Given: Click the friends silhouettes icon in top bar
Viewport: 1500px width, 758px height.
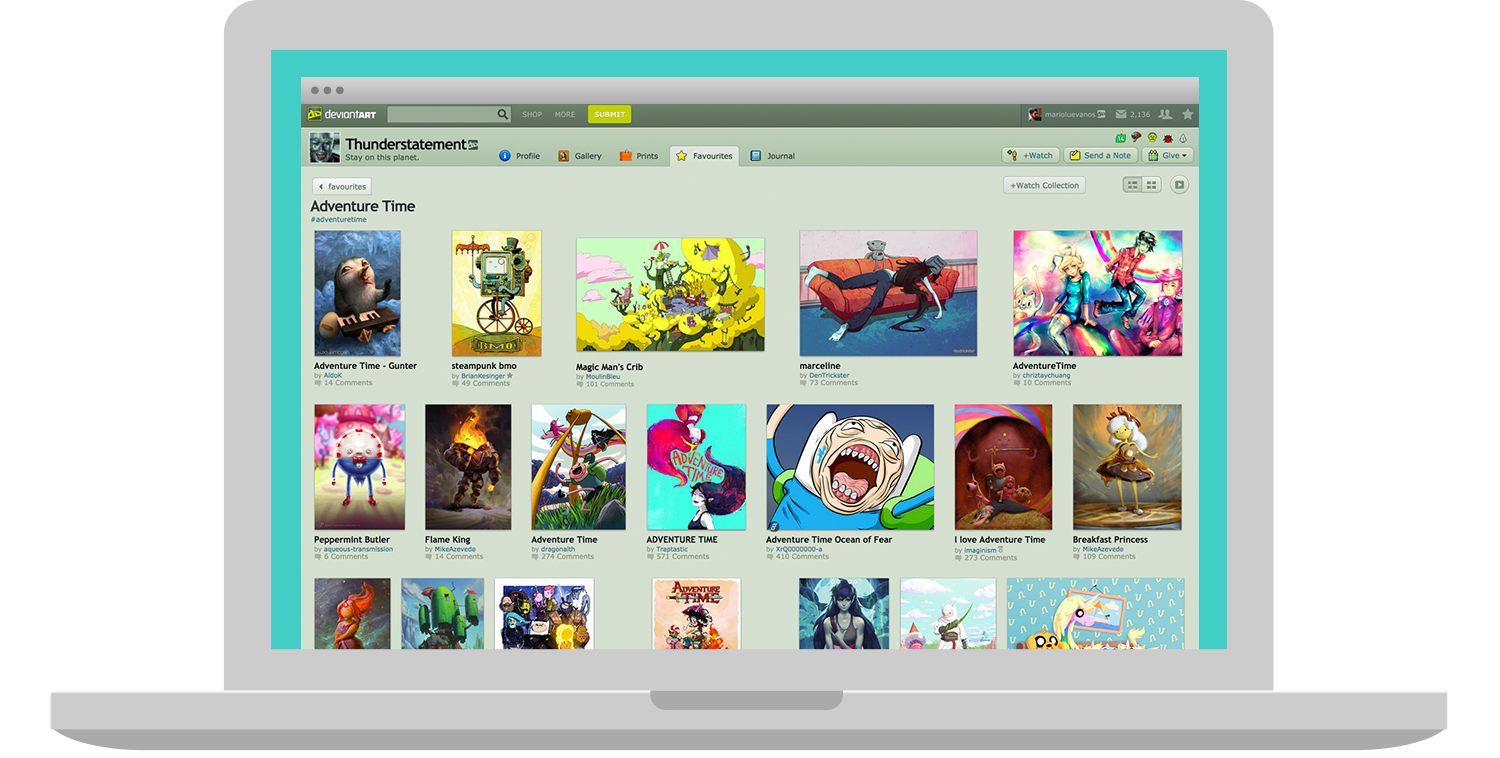Looking at the screenshot, I should (1165, 114).
